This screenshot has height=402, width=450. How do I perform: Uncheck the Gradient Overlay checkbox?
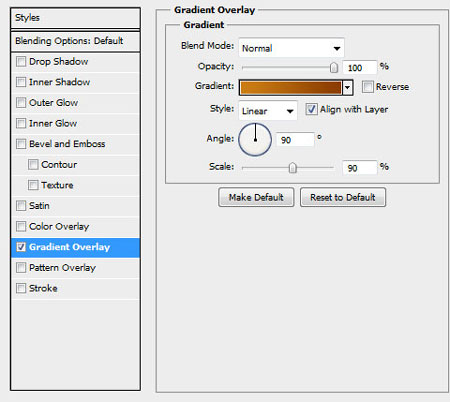coord(21,247)
